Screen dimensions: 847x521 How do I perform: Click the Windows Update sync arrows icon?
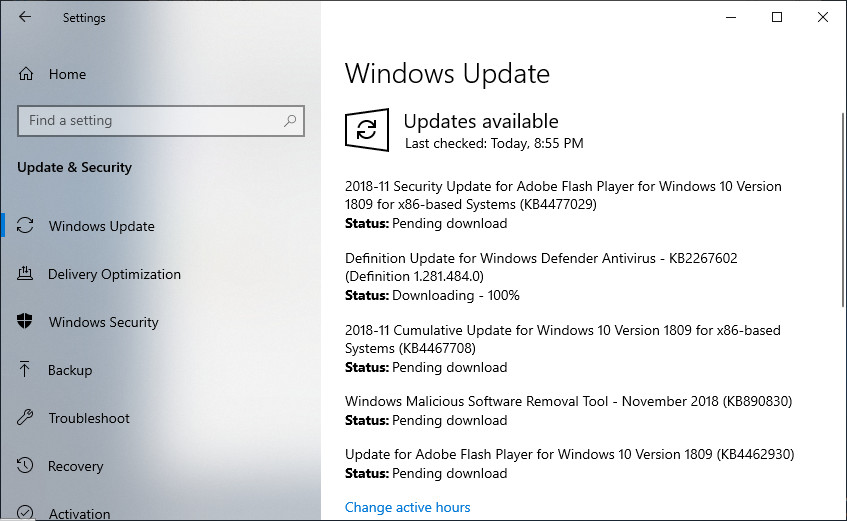[26, 226]
